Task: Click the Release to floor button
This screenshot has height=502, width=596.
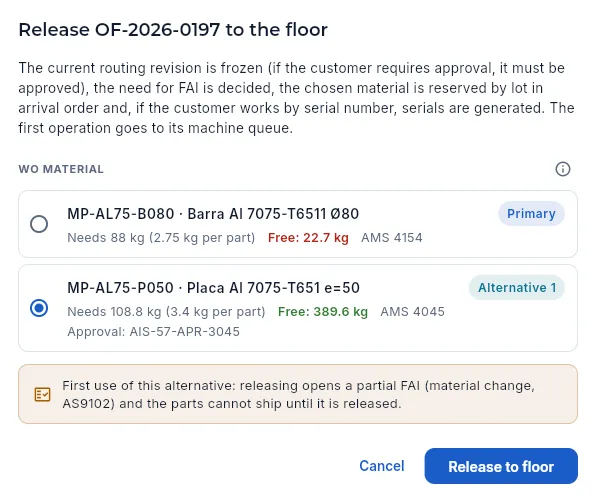Action: [x=501, y=466]
